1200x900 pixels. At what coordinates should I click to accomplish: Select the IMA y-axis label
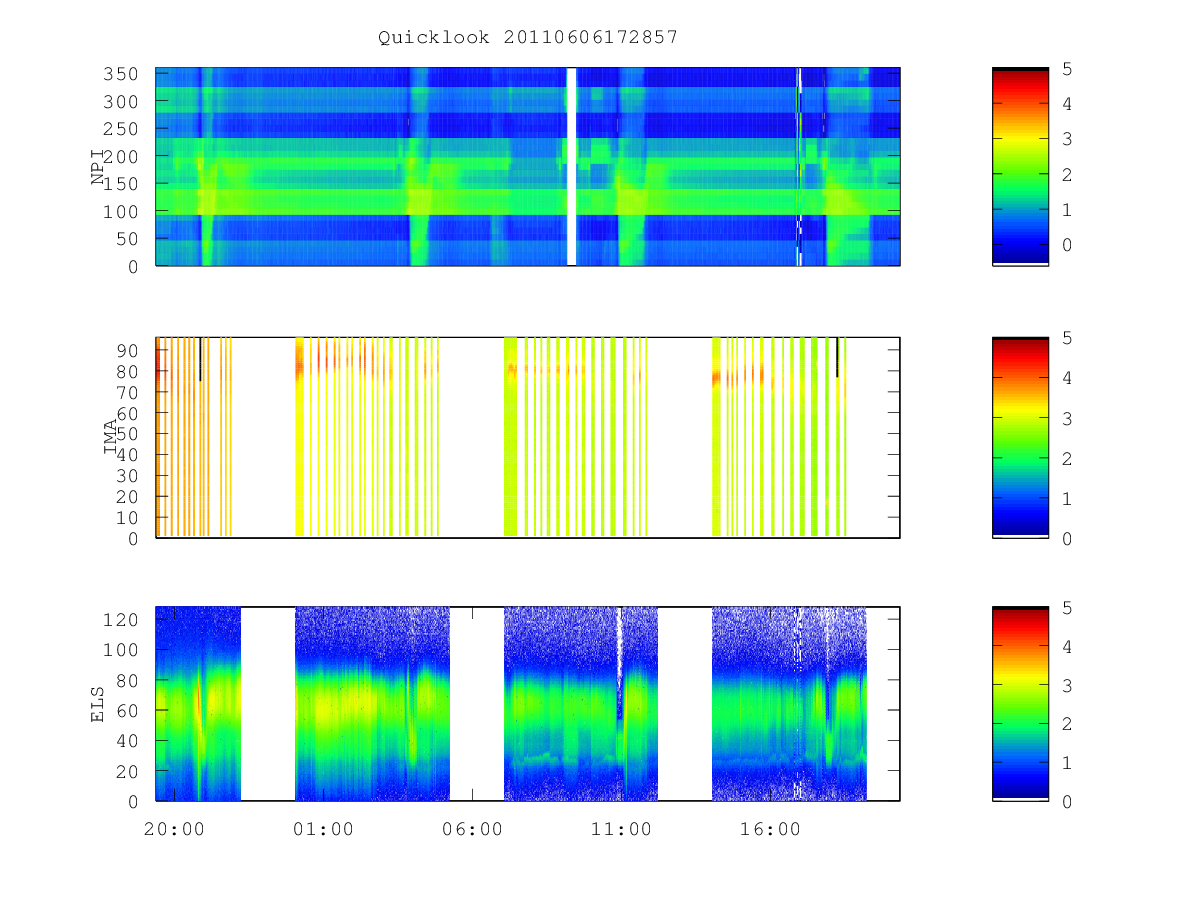110,437
